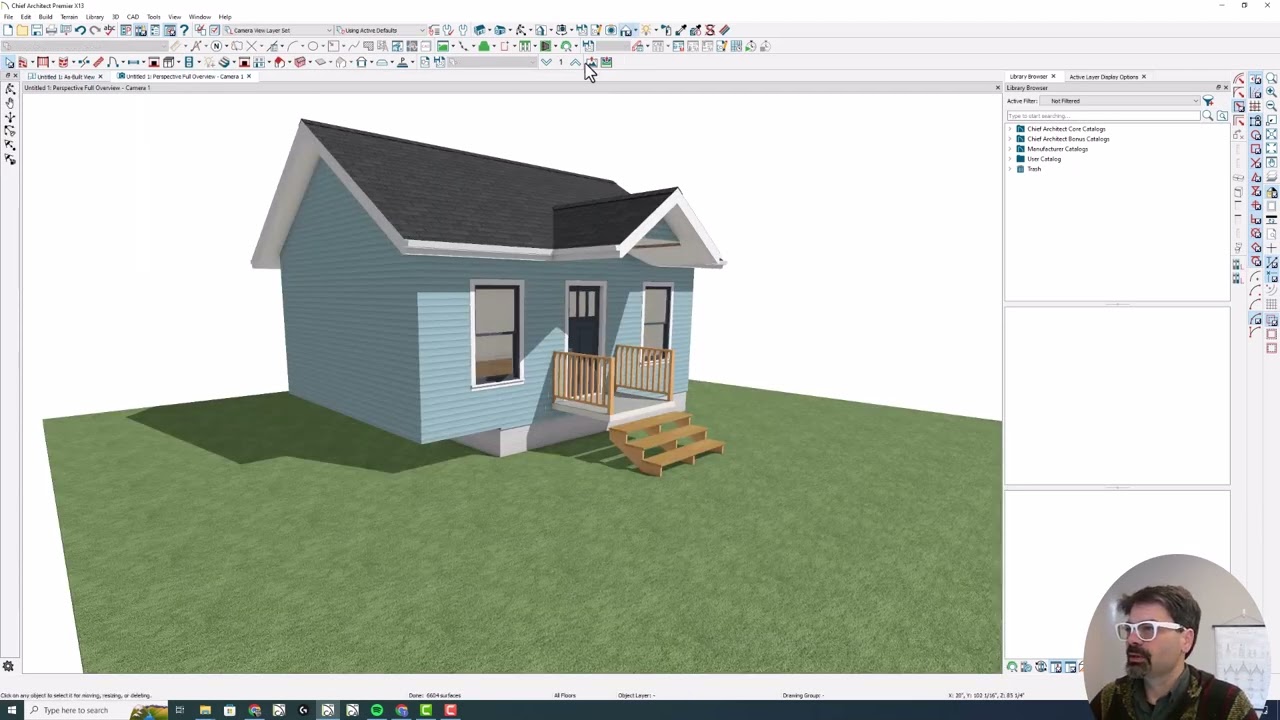The image size is (1280, 720).
Task: Click the Spell Check abc icon
Action: (109, 30)
